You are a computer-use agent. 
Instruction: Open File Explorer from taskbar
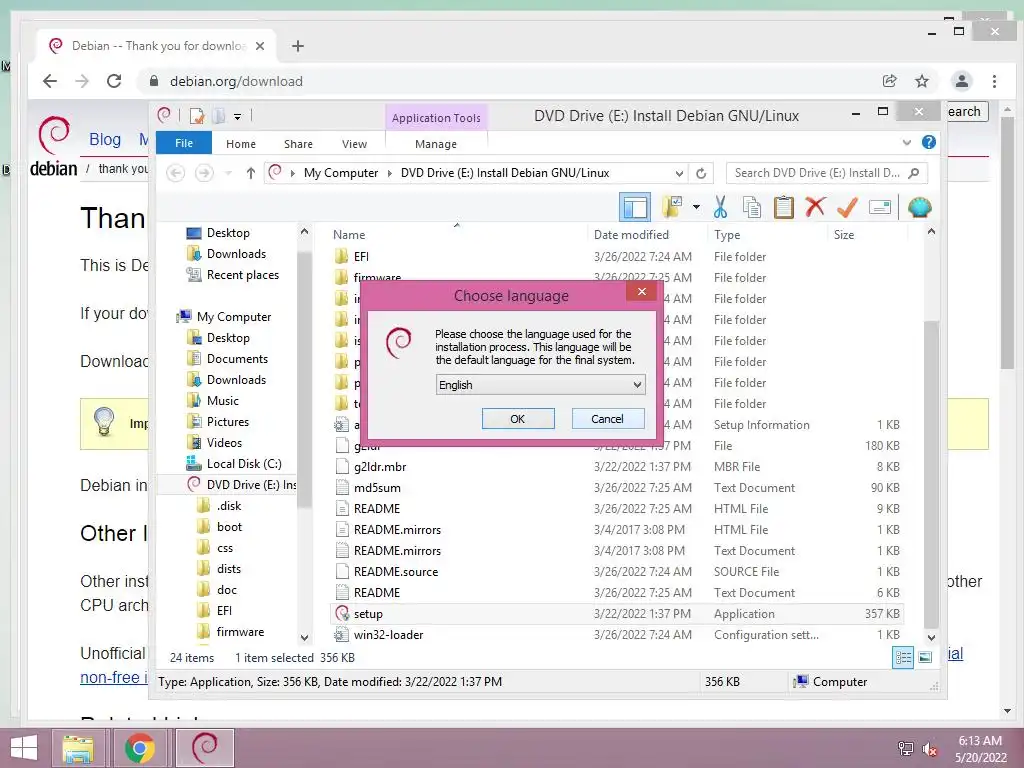coord(78,748)
